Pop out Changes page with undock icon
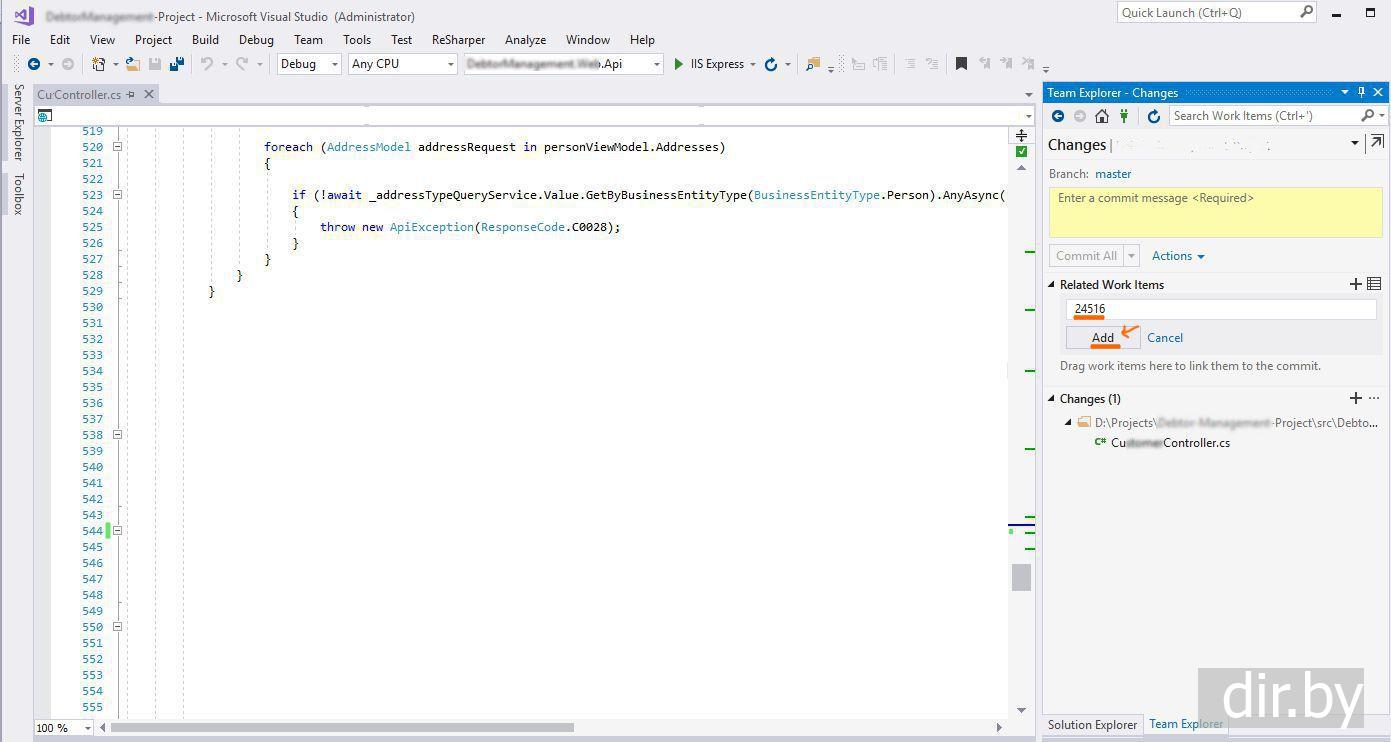The width and height of the screenshot is (1391, 742). tap(1377, 143)
